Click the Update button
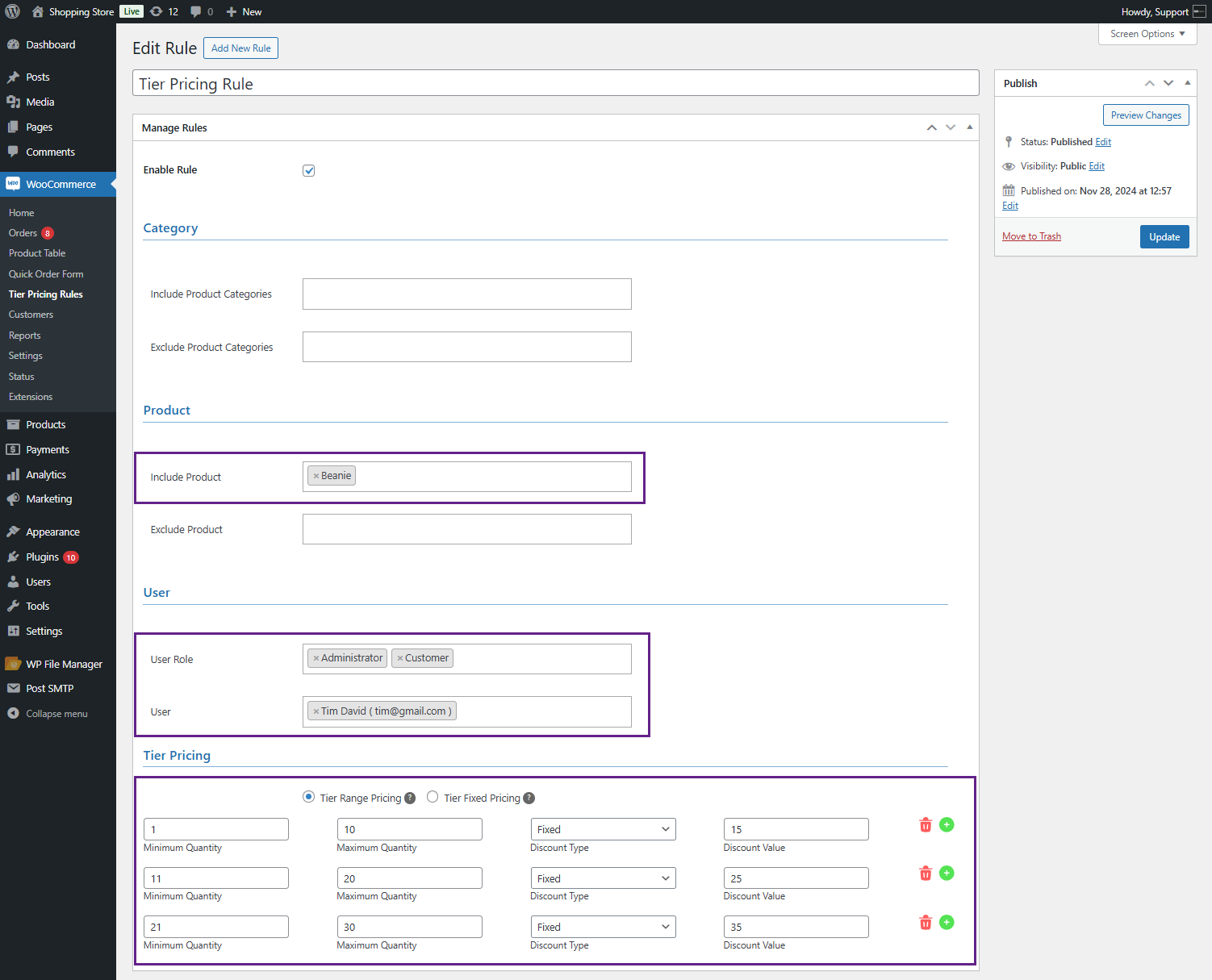Image resolution: width=1212 pixels, height=980 pixels. pos(1164,237)
